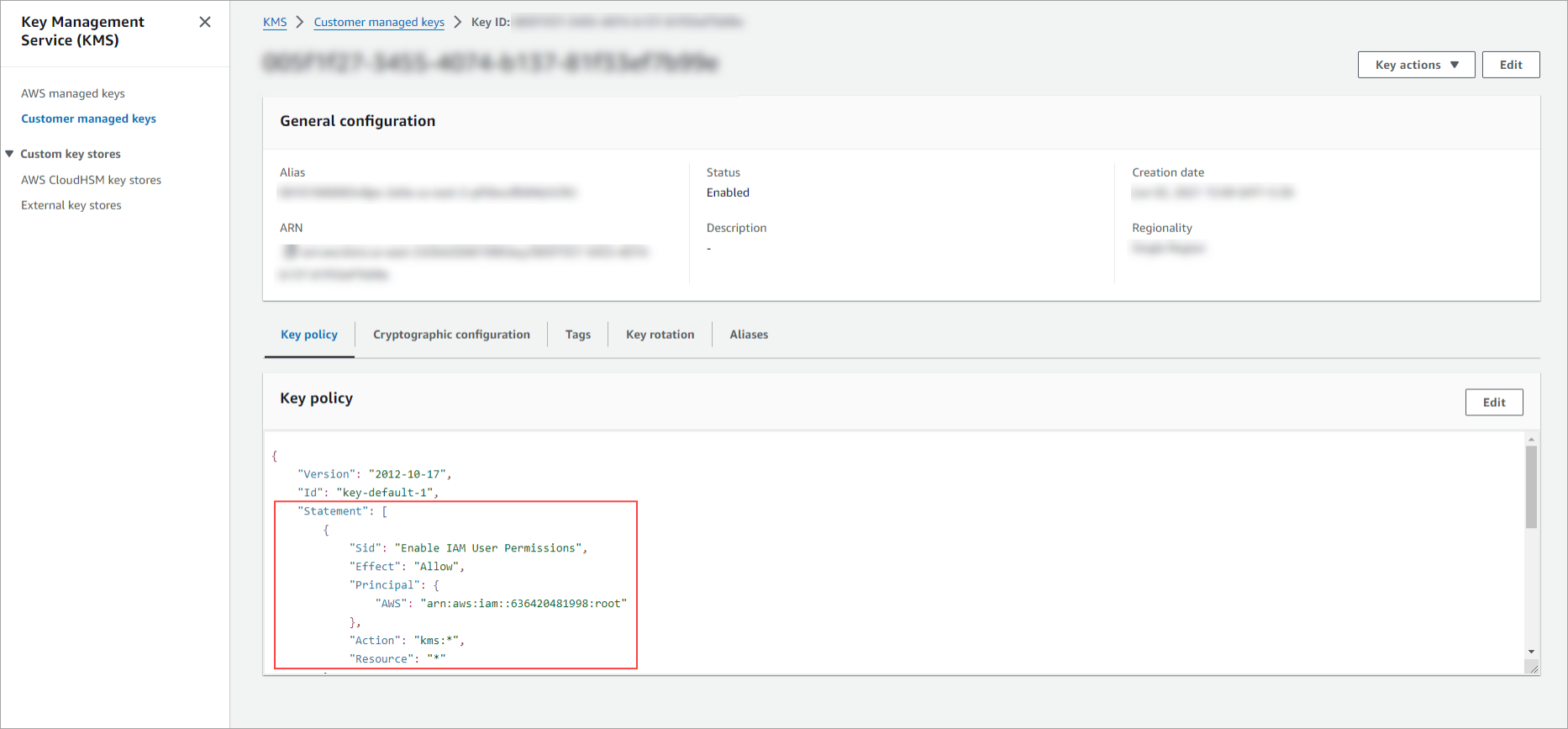Switch to the Tags tab

[578, 335]
